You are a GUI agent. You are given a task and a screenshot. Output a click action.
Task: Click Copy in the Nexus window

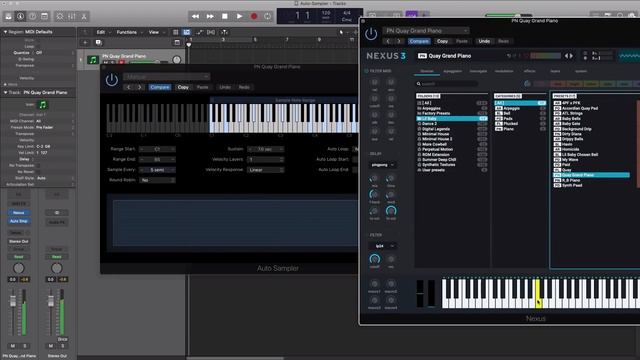pyautogui.click(x=442, y=41)
